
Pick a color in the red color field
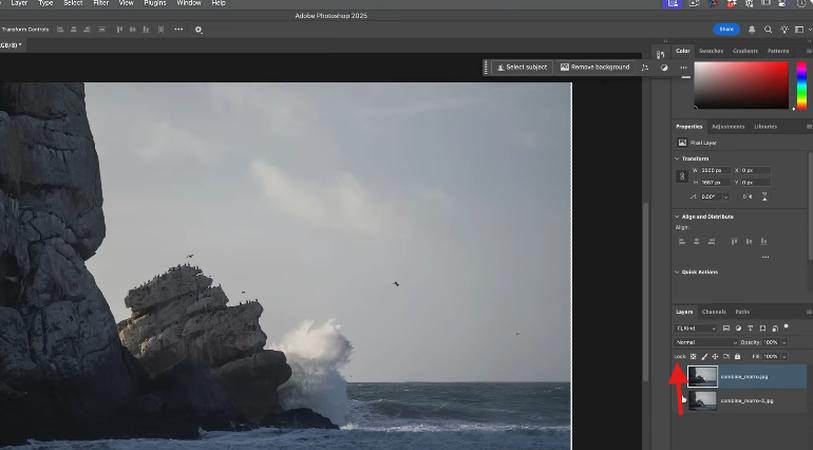click(x=741, y=85)
